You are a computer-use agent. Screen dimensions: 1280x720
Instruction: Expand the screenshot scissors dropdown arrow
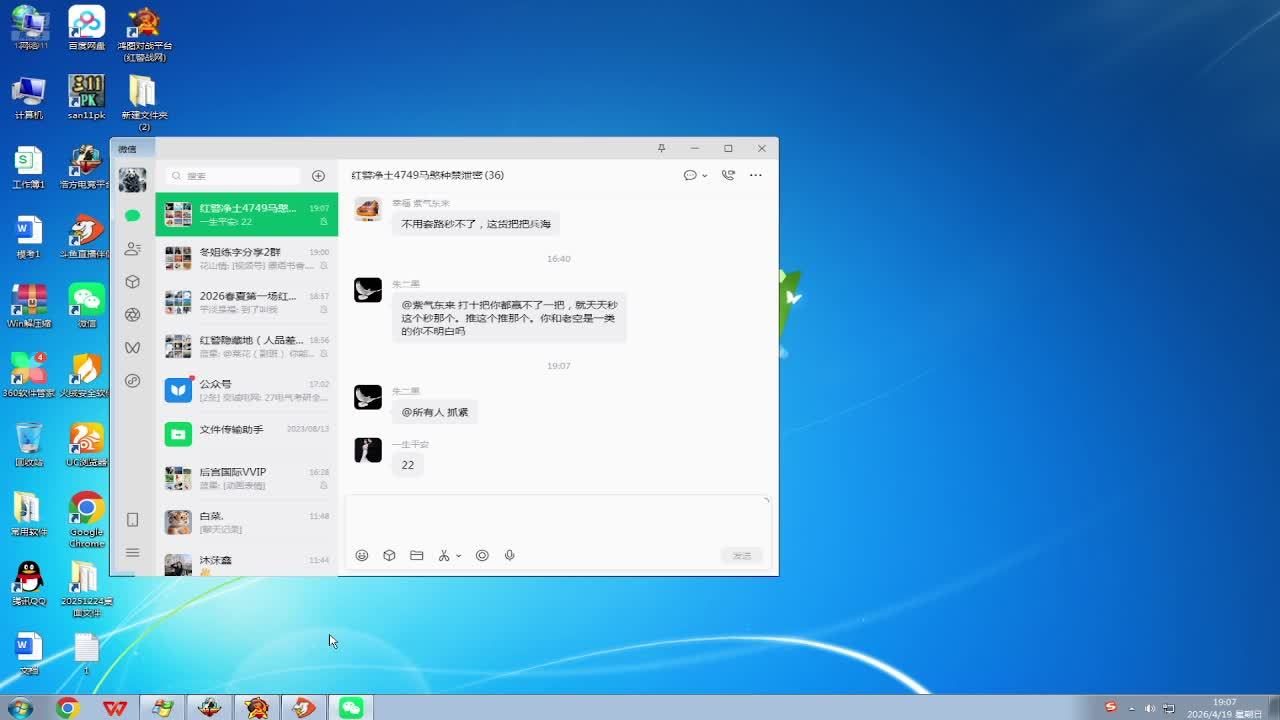pyautogui.click(x=459, y=556)
